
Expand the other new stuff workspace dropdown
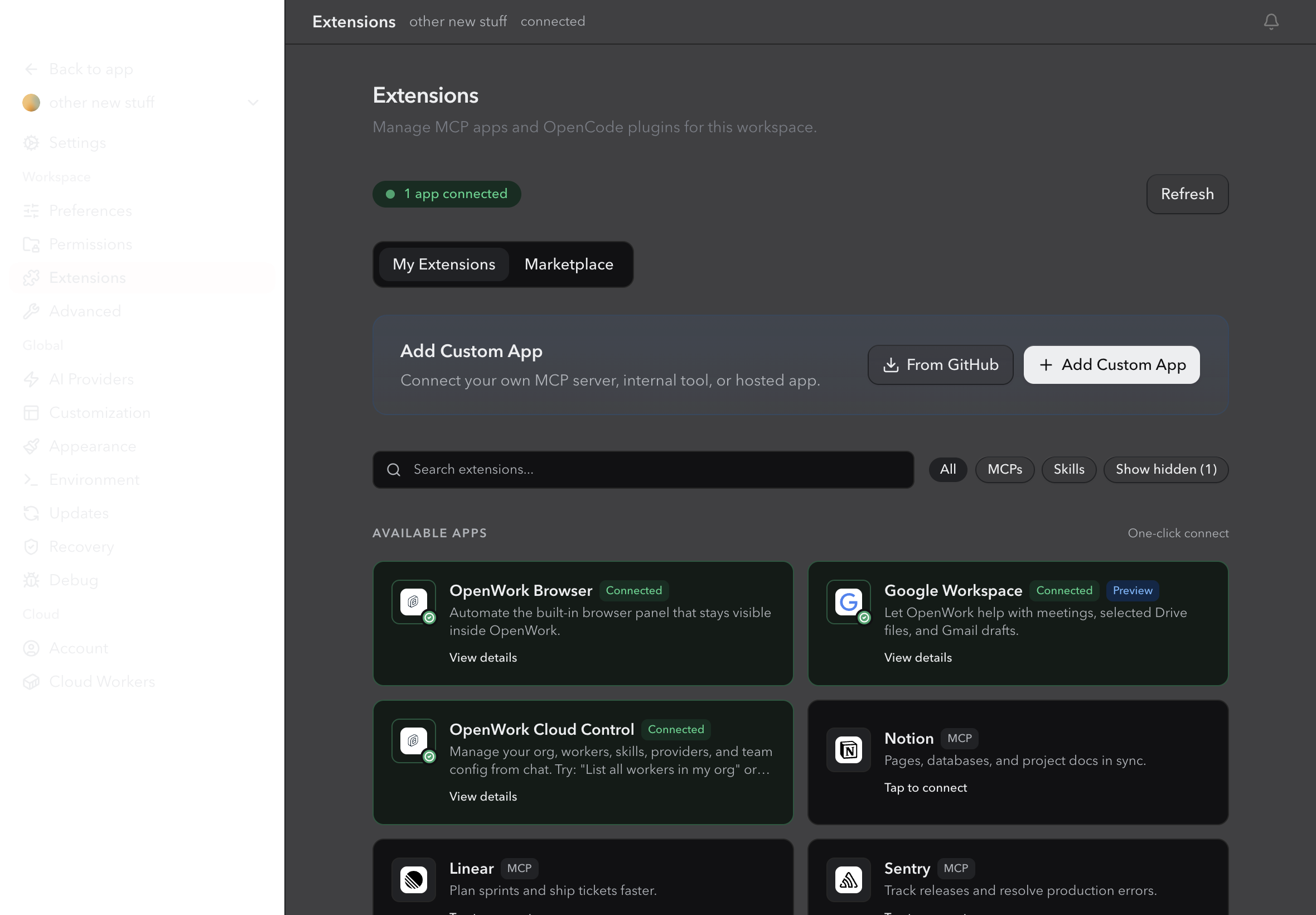coord(253,103)
